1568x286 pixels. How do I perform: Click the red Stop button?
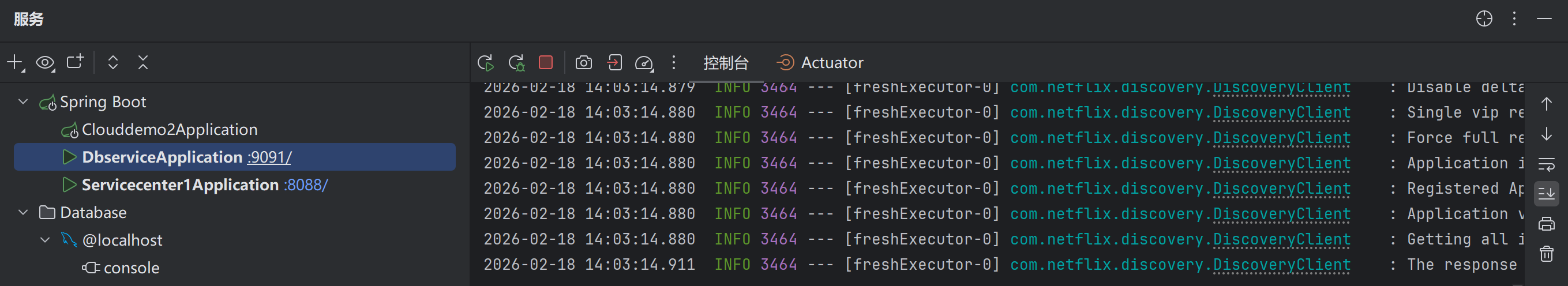[x=545, y=62]
